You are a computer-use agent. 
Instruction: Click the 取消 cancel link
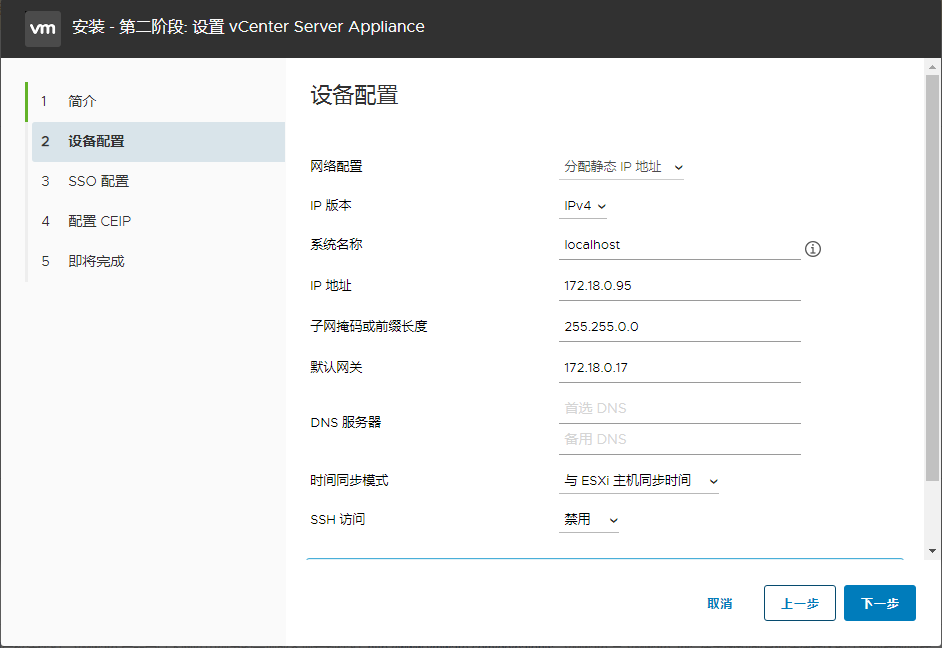pyautogui.click(x=719, y=604)
